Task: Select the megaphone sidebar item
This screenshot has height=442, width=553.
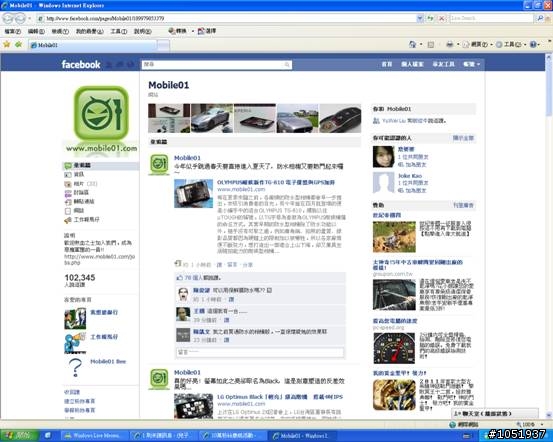Action: pyautogui.click(x=82, y=219)
